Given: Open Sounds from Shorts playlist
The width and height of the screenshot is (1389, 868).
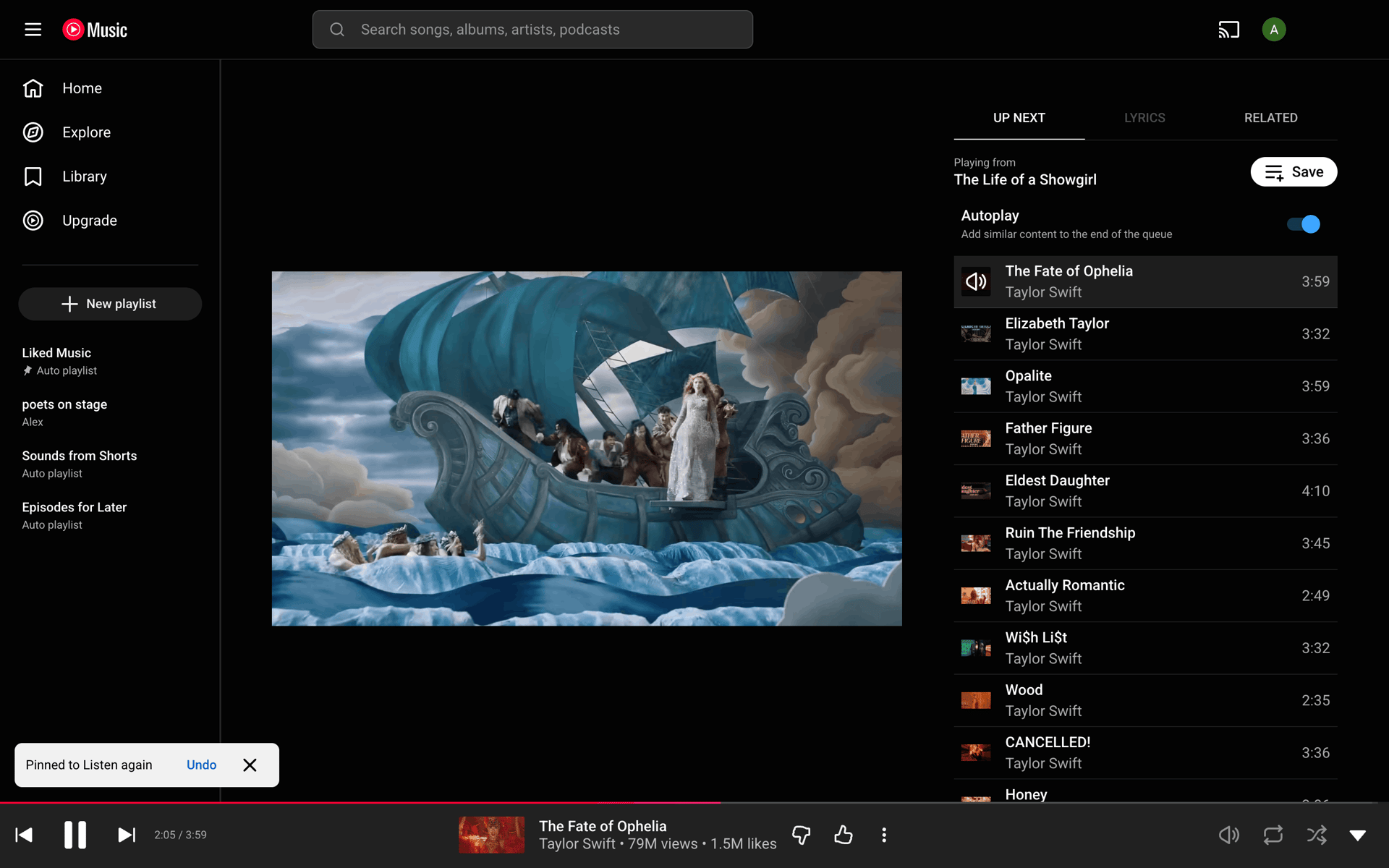Looking at the screenshot, I should pos(110,464).
